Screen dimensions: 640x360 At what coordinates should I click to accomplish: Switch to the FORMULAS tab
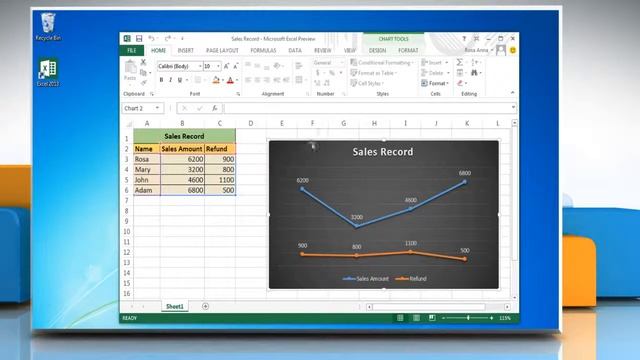263,50
